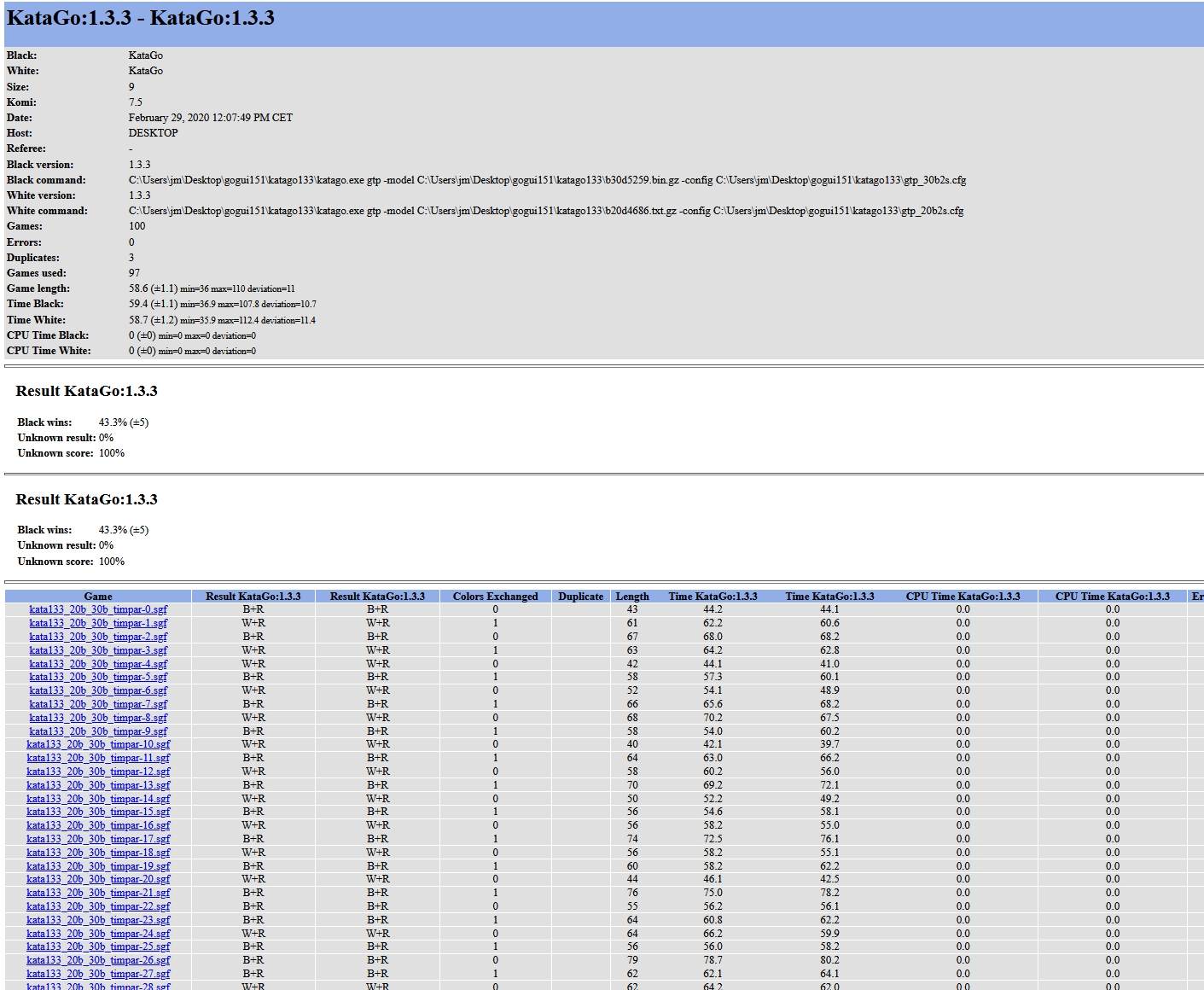Image resolution: width=1204 pixels, height=990 pixels.
Task: Open the kata133_20b_30b_timpar-14.sgf file
Action: 98,799
